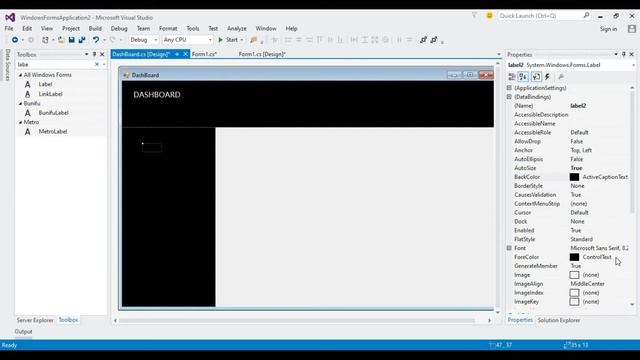Screen dimensions: 640x360
Task: Open the Any CPU platform dropdown
Action: pos(210,40)
